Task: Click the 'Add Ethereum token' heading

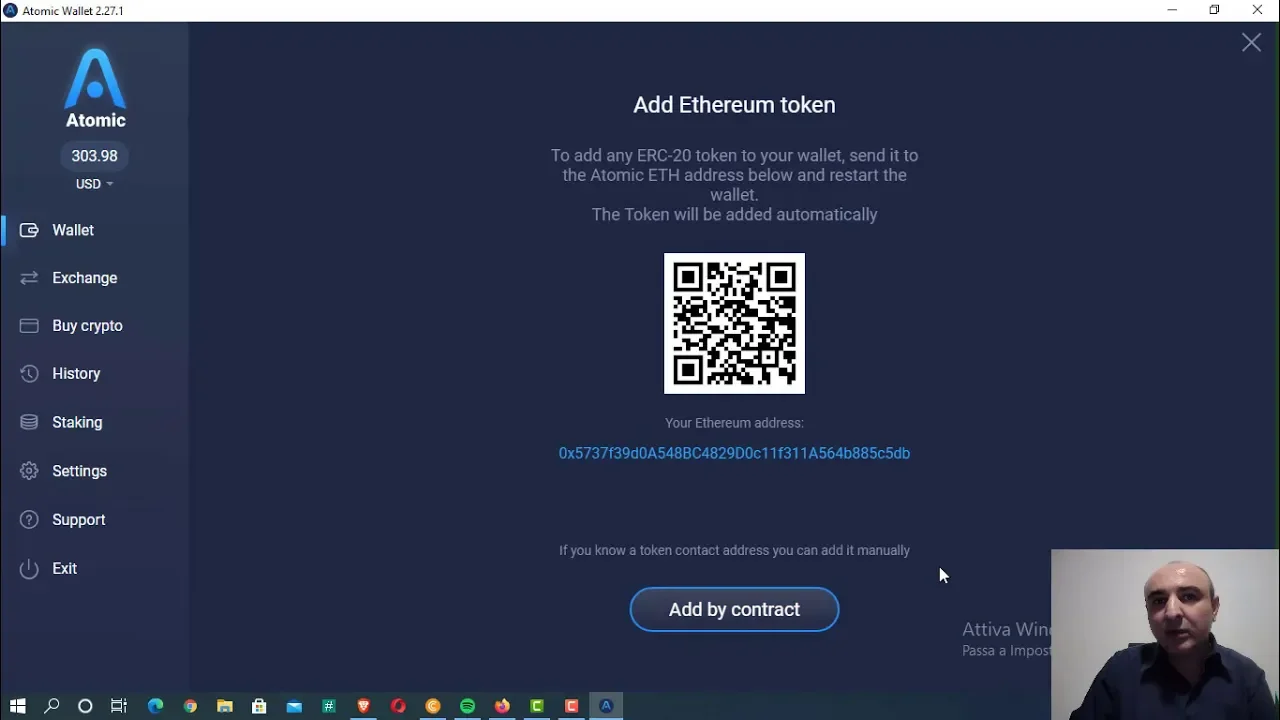Action: 734,105
